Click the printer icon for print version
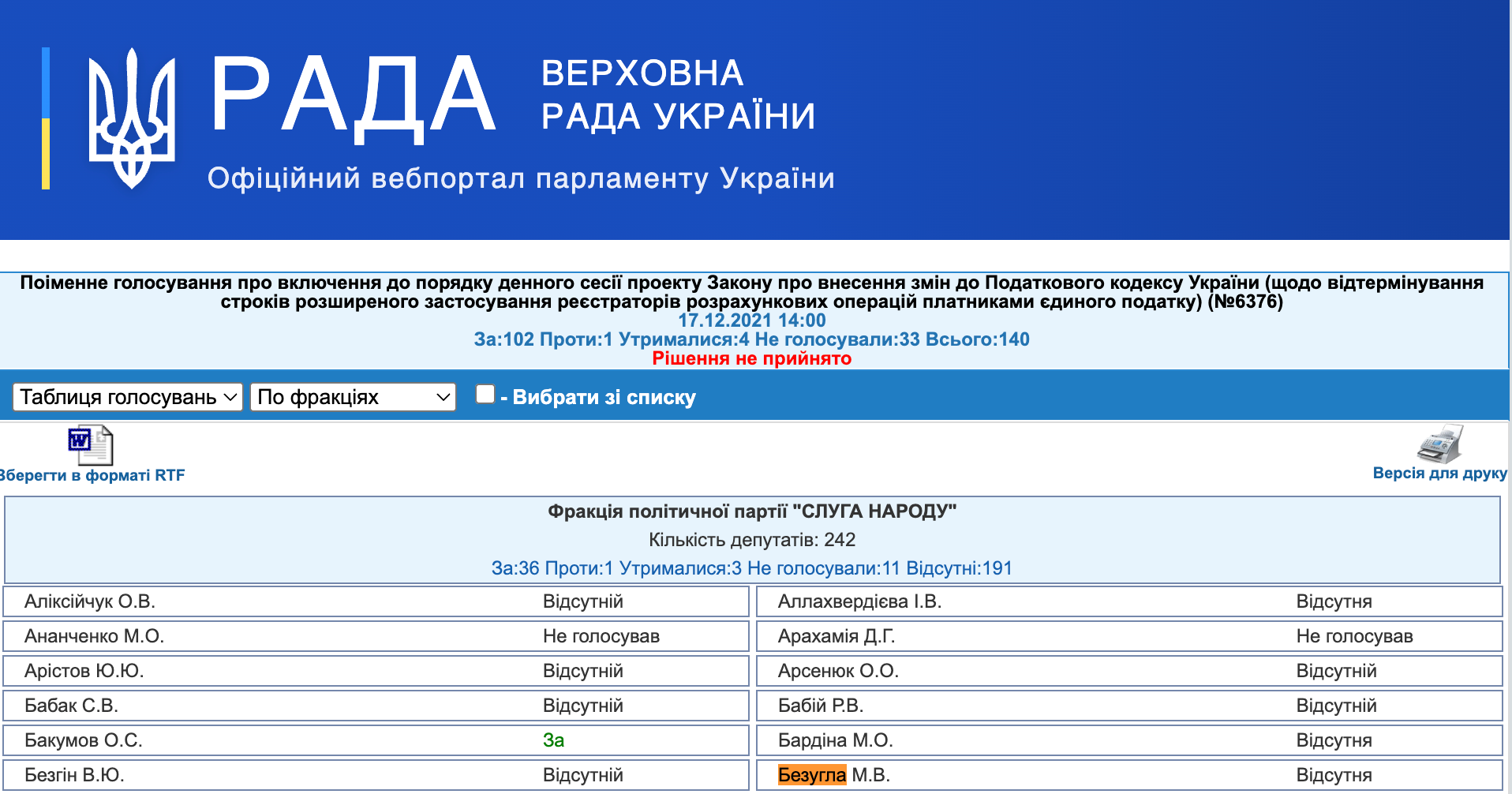The image size is (1512, 794). pyautogui.click(x=1440, y=444)
